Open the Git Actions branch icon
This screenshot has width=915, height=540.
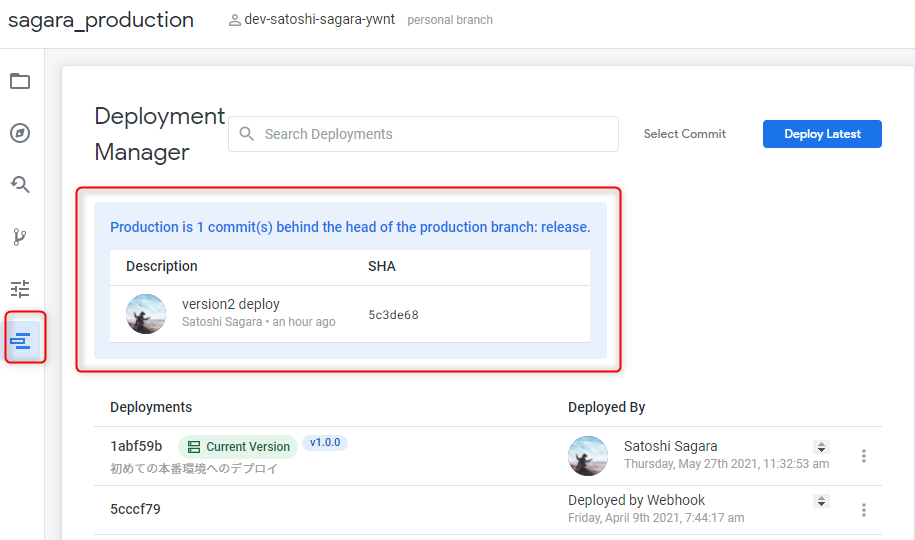(x=20, y=237)
